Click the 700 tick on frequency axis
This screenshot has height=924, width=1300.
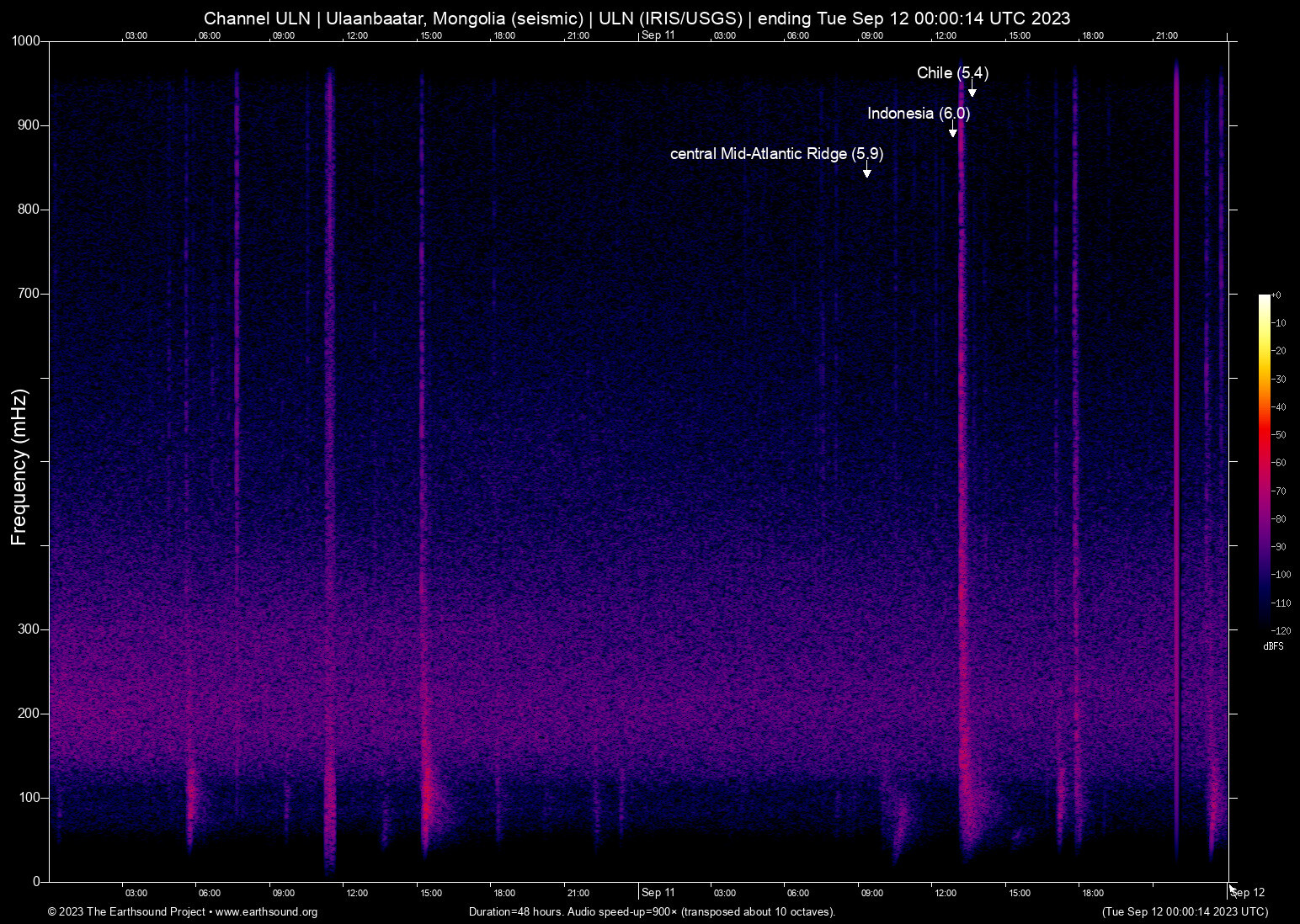coord(28,294)
